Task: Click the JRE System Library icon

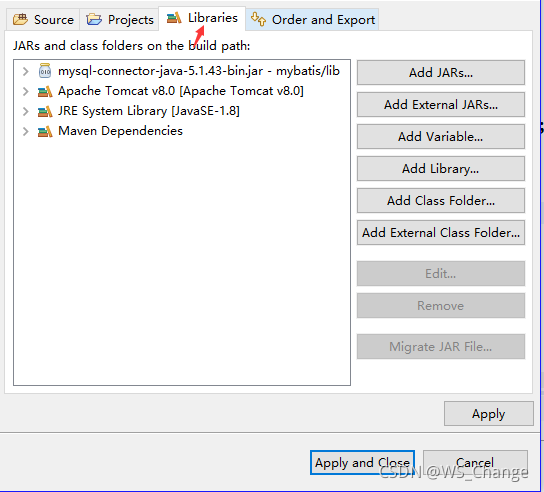Action: click(45, 111)
